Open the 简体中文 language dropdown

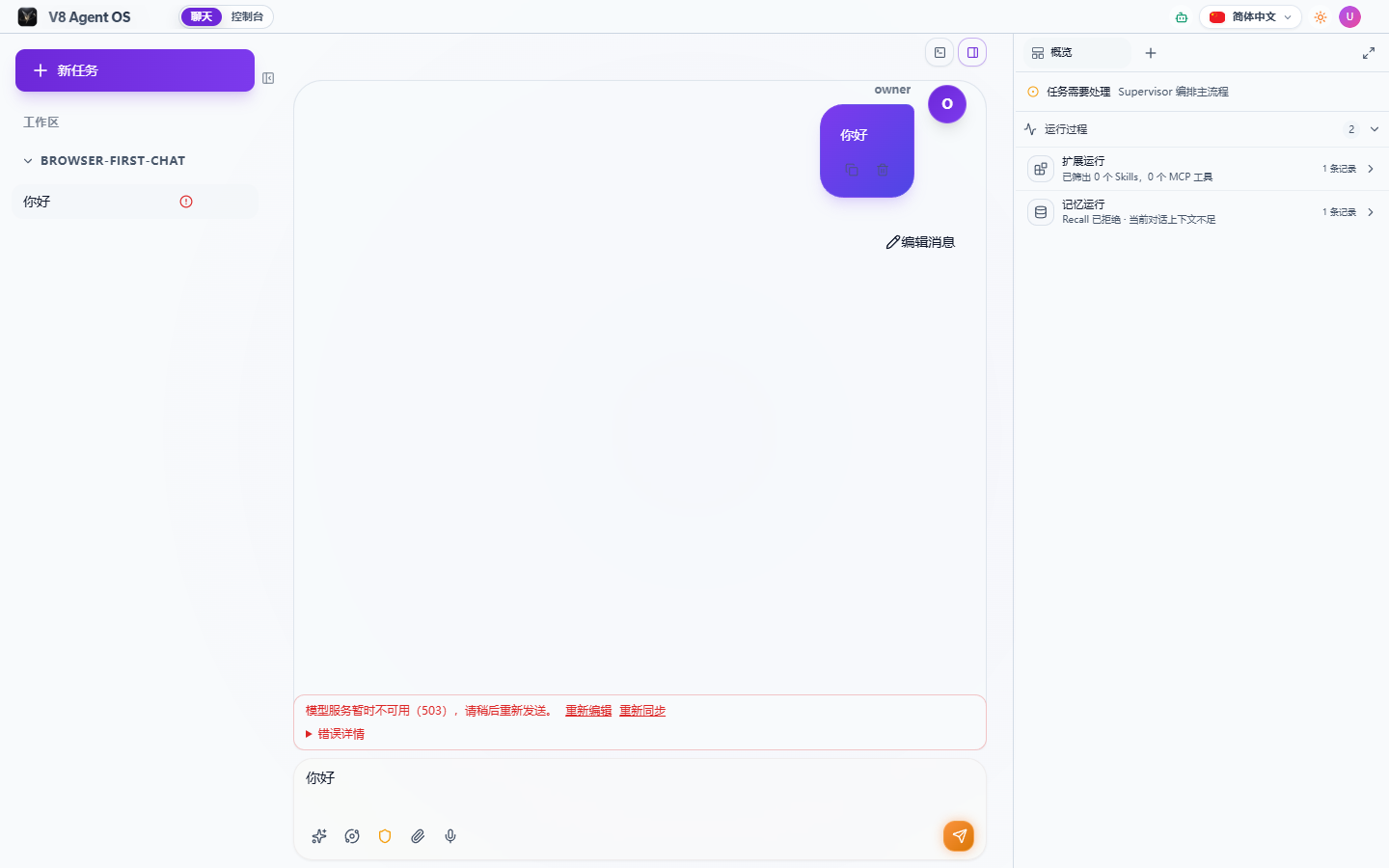click(1250, 17)
